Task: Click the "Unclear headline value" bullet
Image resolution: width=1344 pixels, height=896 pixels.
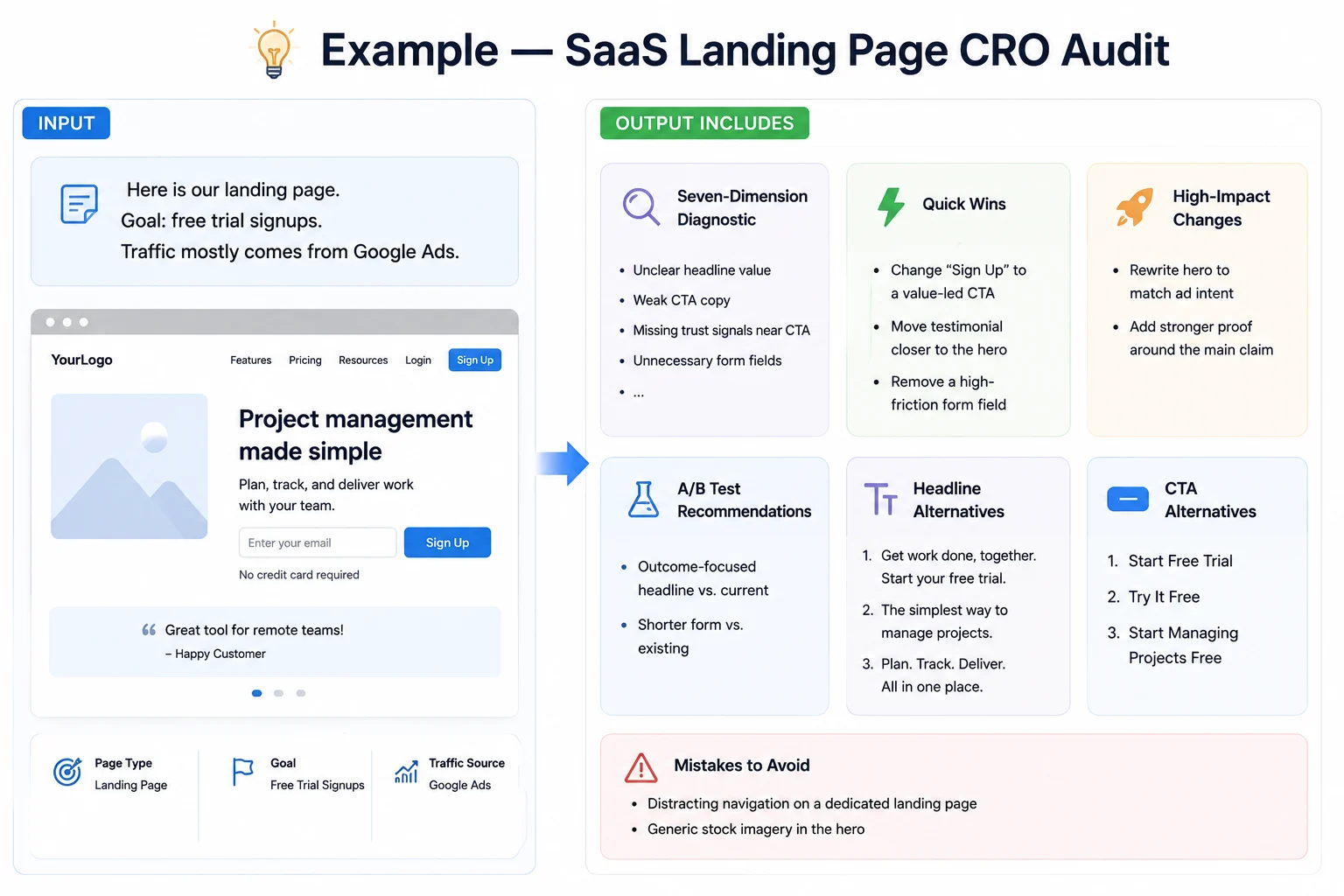Action: click(702, 270)
